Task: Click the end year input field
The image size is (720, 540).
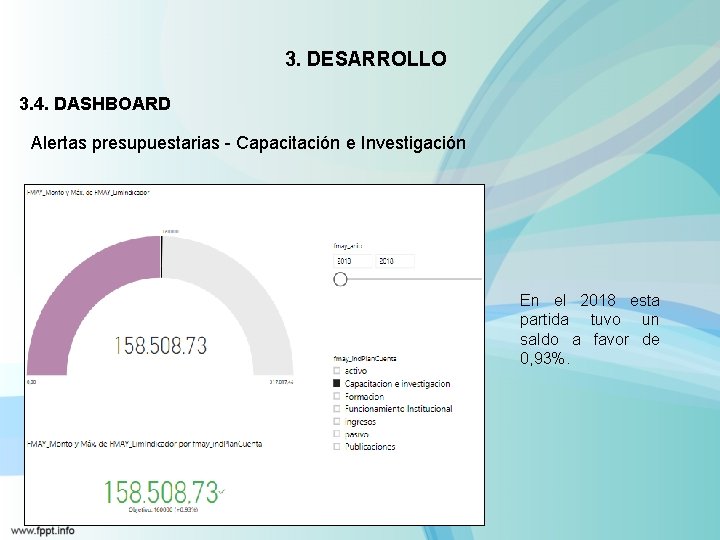Action: [395, 261]
